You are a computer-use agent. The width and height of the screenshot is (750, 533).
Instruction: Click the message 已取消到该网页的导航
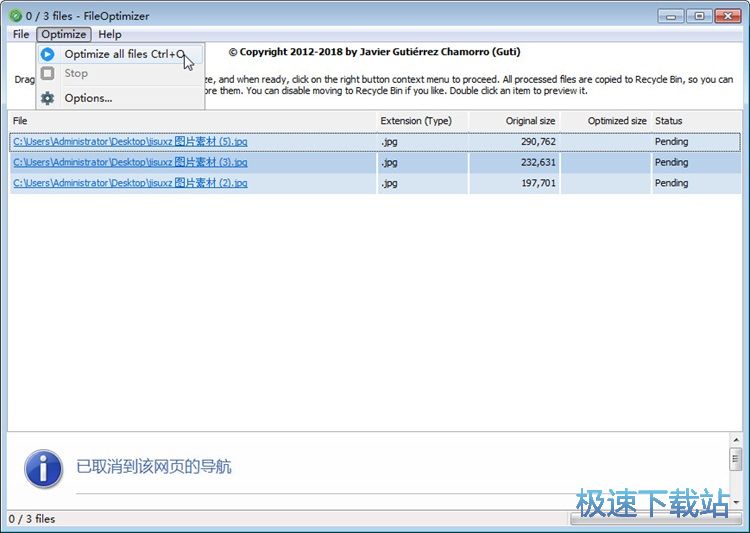click(154, 466)
